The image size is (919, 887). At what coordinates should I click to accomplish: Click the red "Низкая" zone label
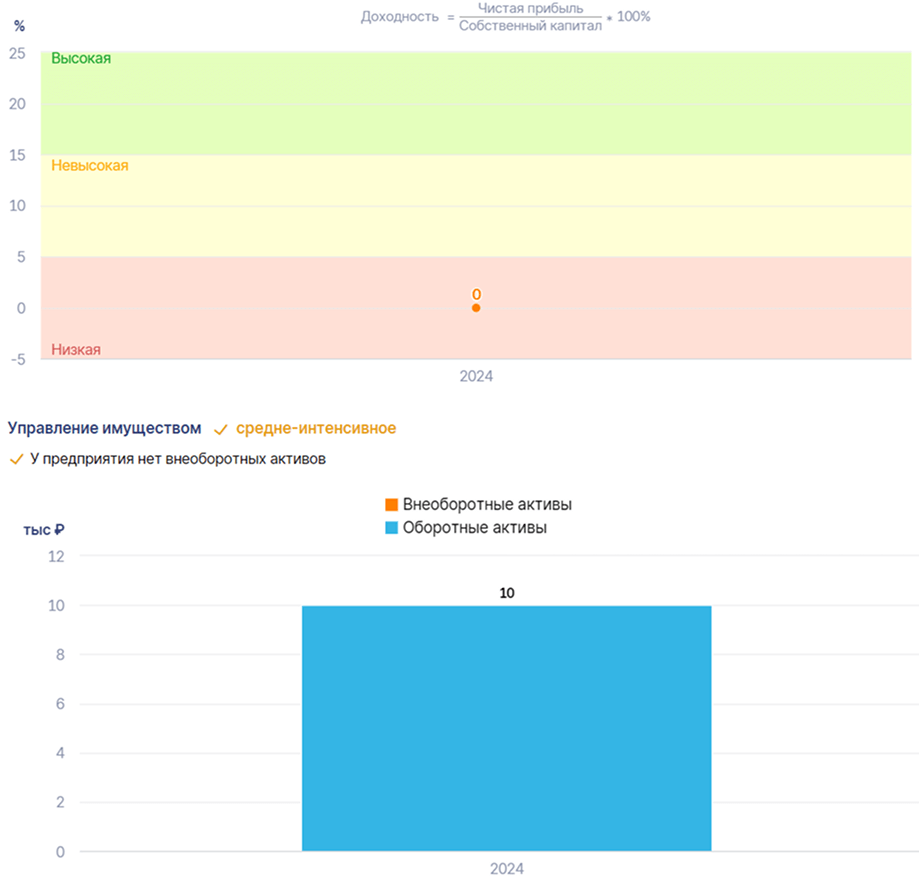(x=76, y=350)
